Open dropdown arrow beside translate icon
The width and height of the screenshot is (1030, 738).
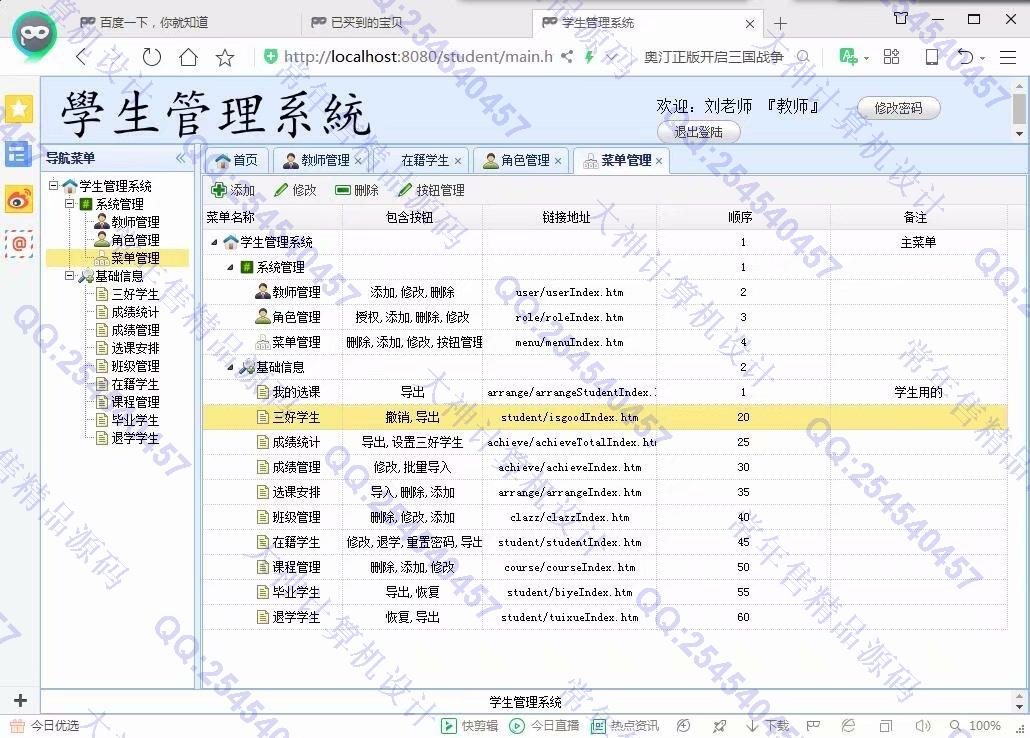pyautogui.click(x=866, y=58)
